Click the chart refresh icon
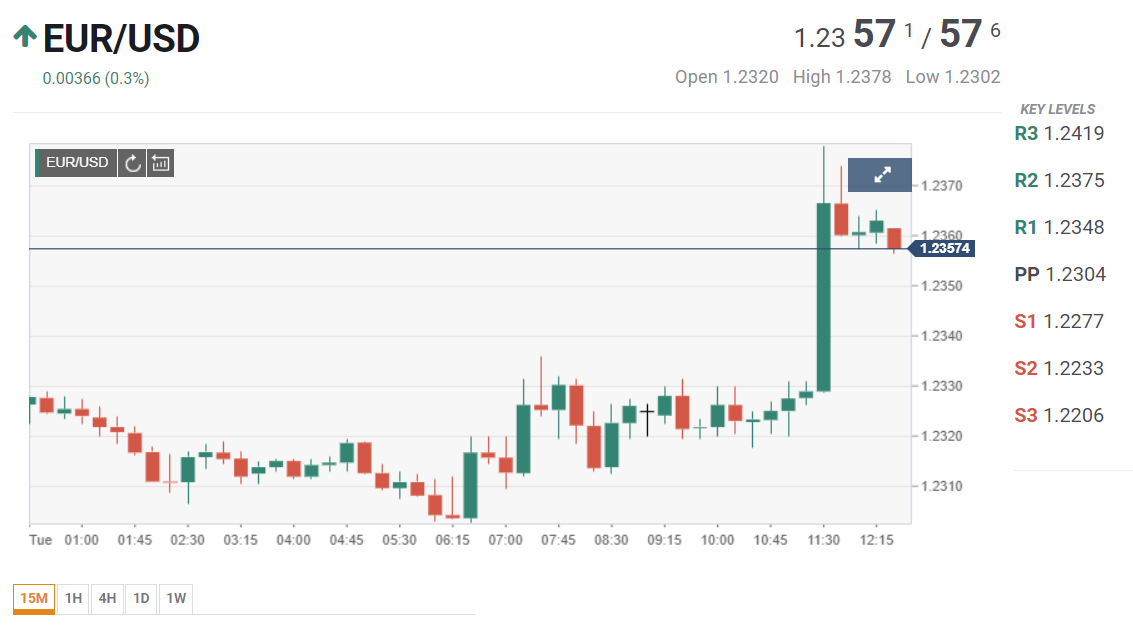The image size is (1133, 630). click(x=132, y=163)
